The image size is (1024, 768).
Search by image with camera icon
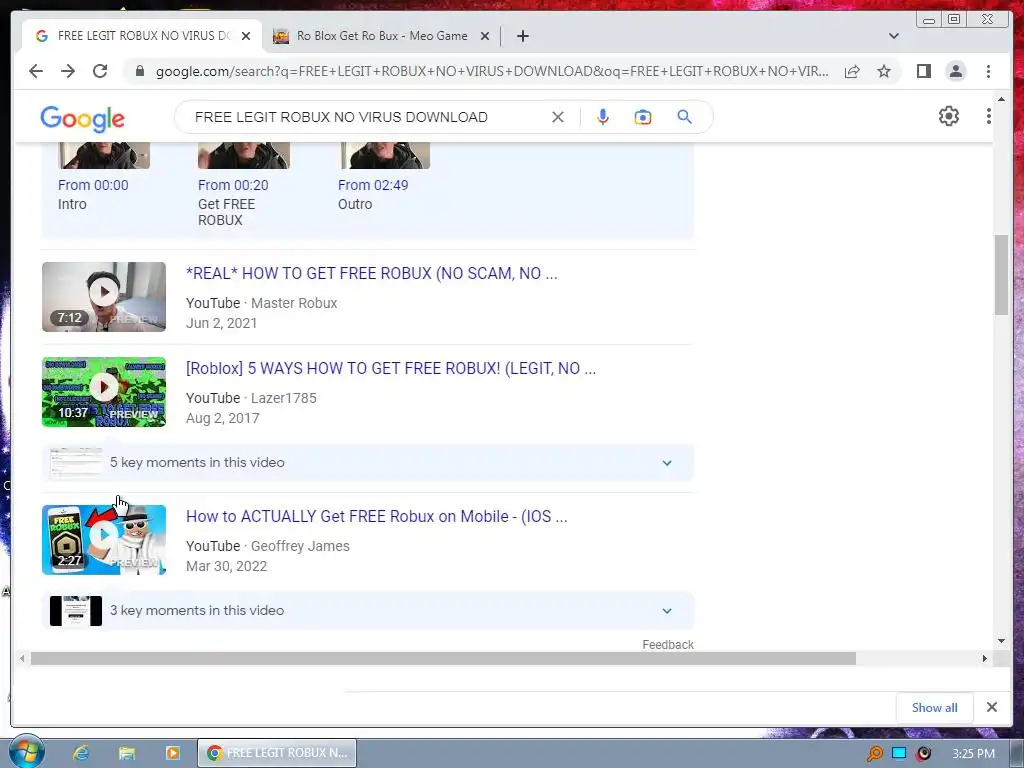point(643,117)
